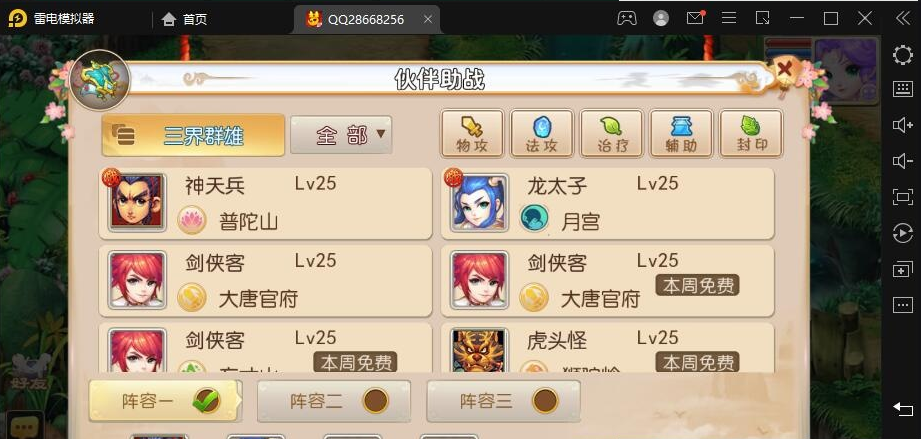Select the 治疗 healing filter
The image size is (921, 439).
click(611, 134)
